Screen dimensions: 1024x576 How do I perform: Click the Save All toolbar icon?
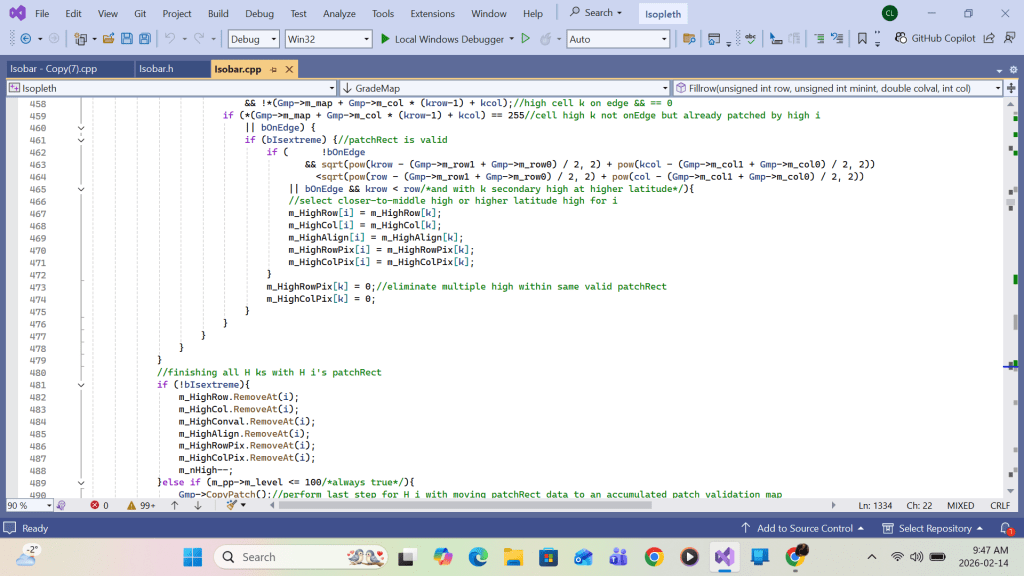[x=145, y=39]
